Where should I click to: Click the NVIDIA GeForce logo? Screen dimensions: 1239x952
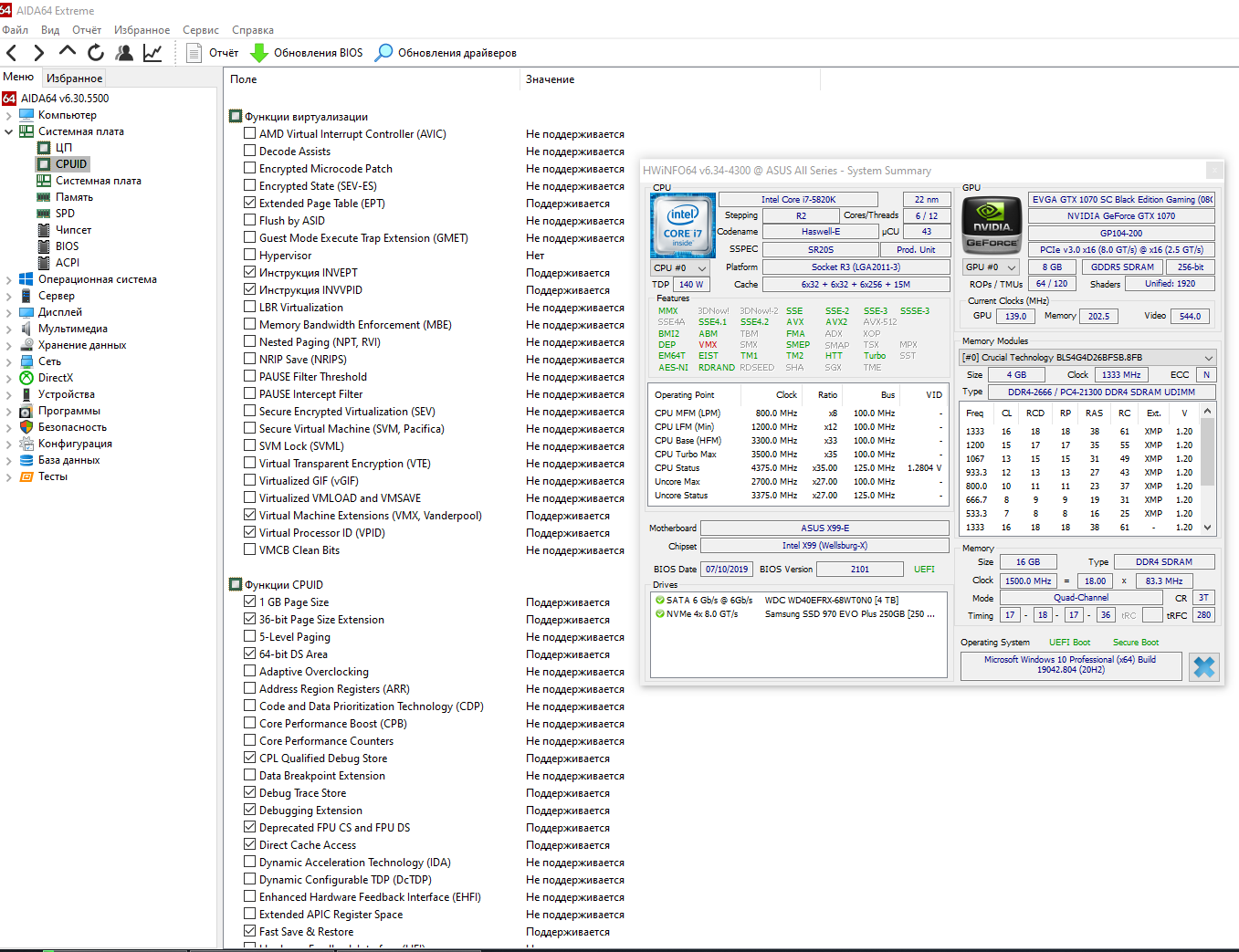992,224
